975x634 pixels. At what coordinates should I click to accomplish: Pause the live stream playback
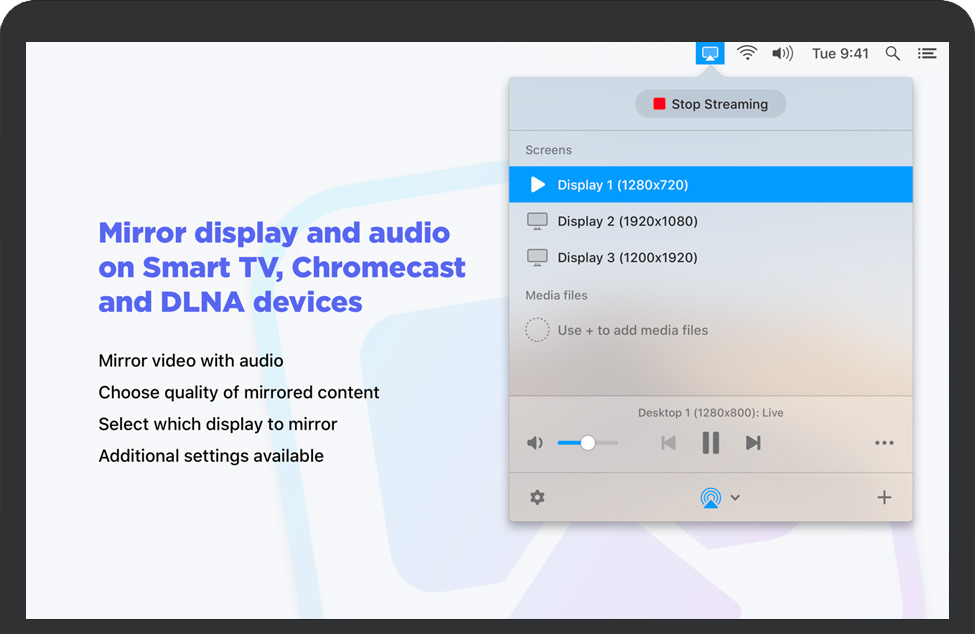pos(711,443)
